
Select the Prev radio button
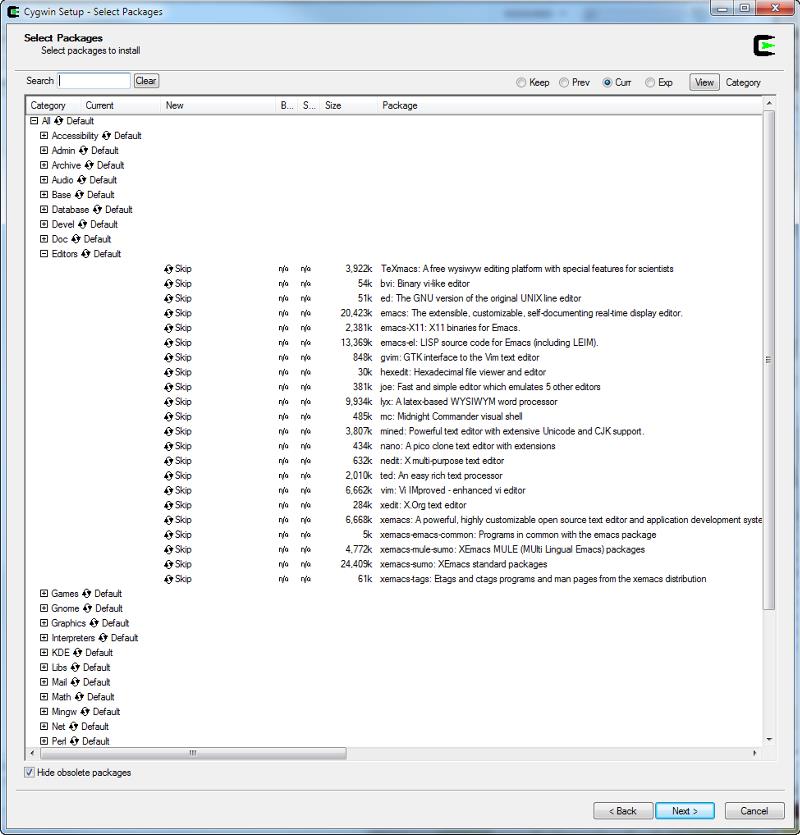564,83
